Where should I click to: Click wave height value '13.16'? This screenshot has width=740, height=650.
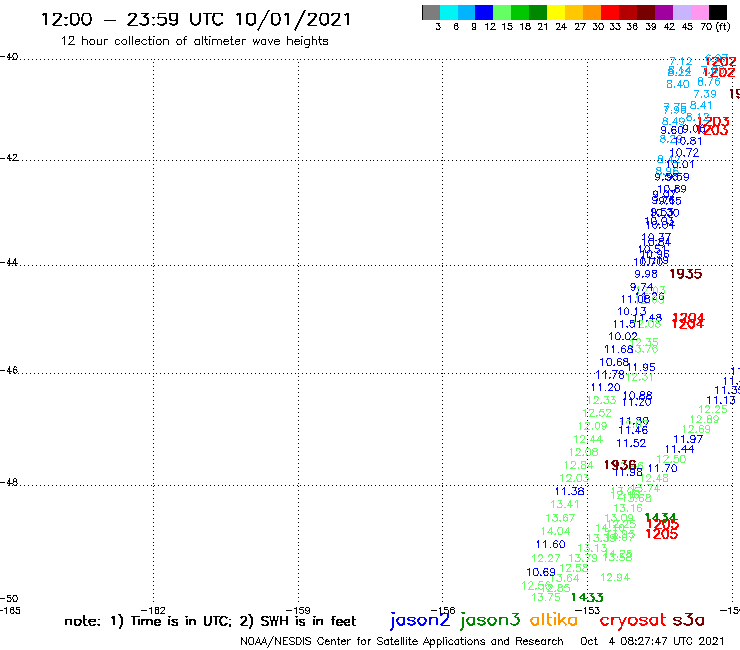pyautogui.click(x=628, y=508)
